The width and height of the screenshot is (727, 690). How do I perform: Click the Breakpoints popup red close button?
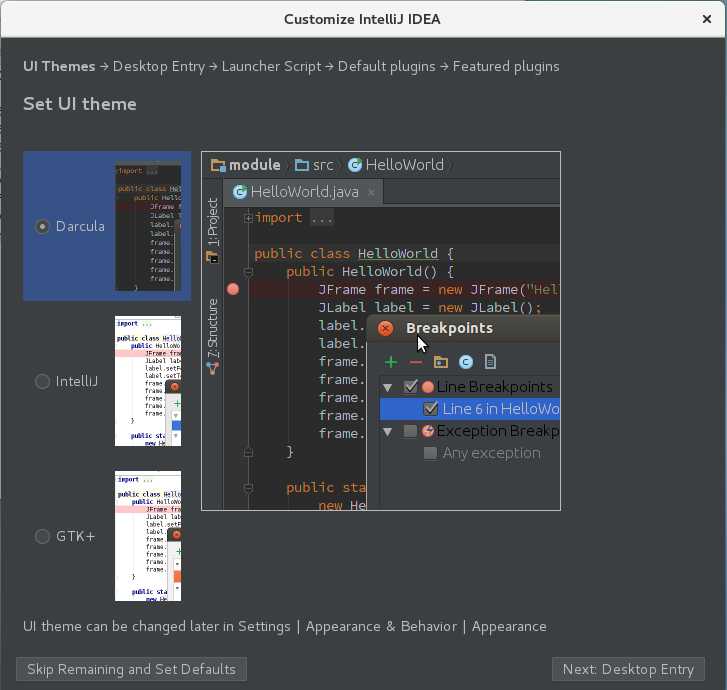click(385, 328)
